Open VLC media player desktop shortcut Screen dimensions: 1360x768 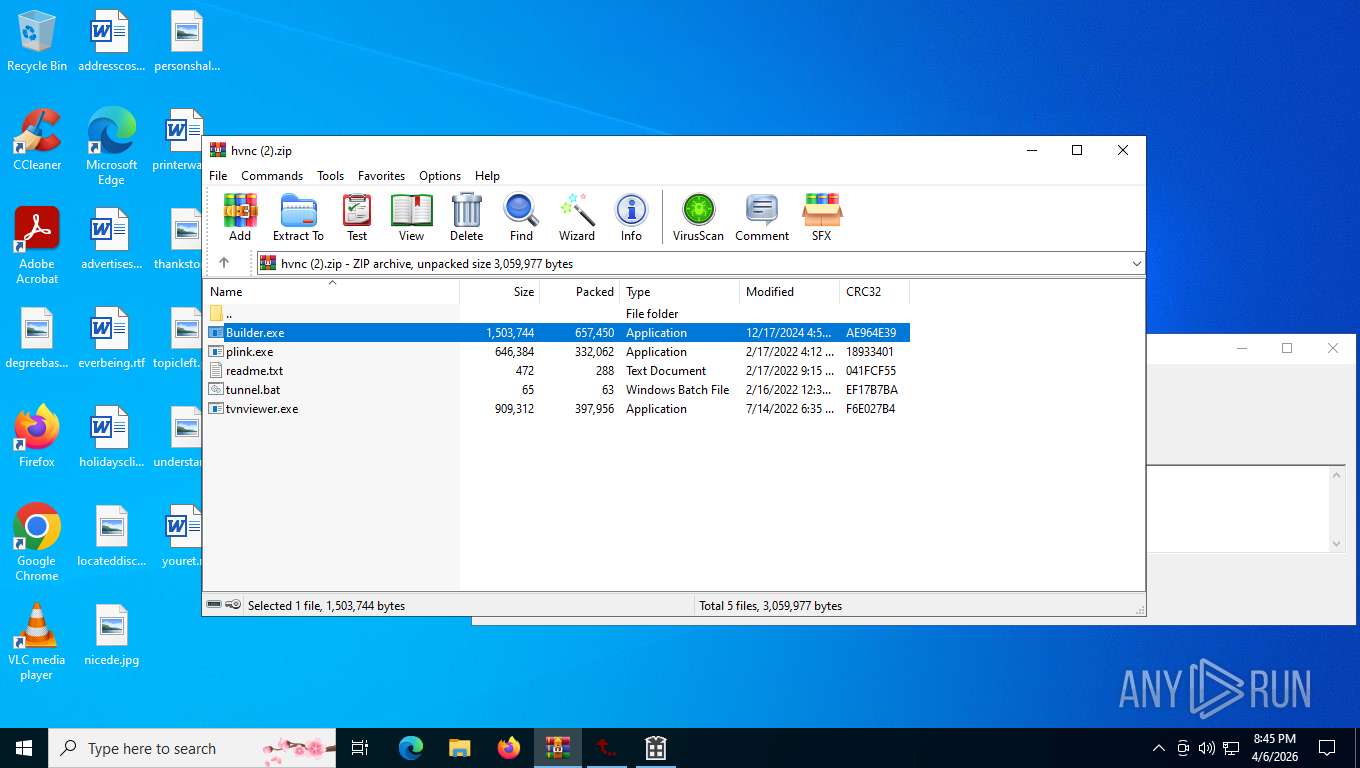pos(37,642)
